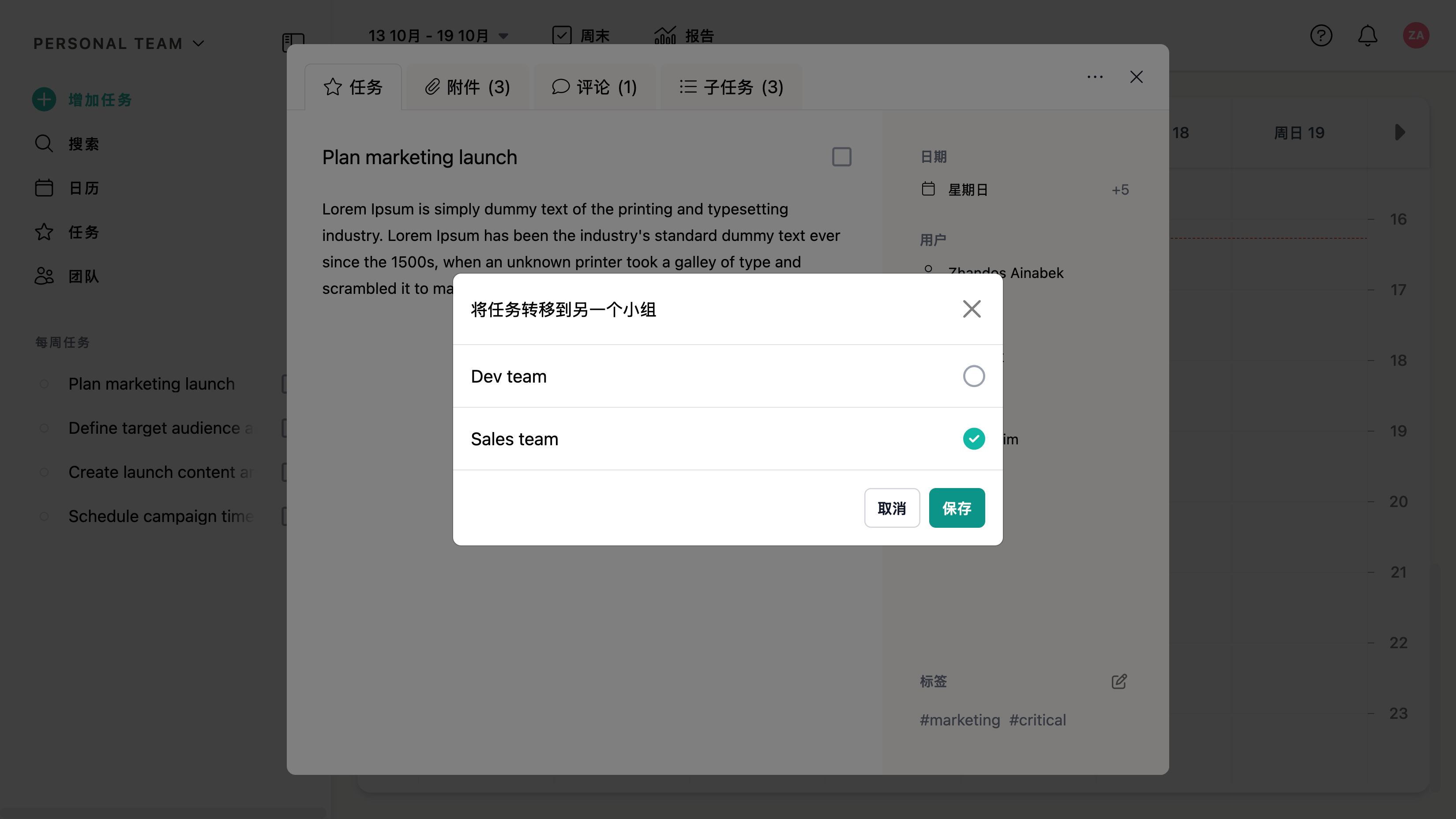Open the date range dropdown arrow
The width and height of the screenshot is (1456, 819).
[x=503, y=36]
